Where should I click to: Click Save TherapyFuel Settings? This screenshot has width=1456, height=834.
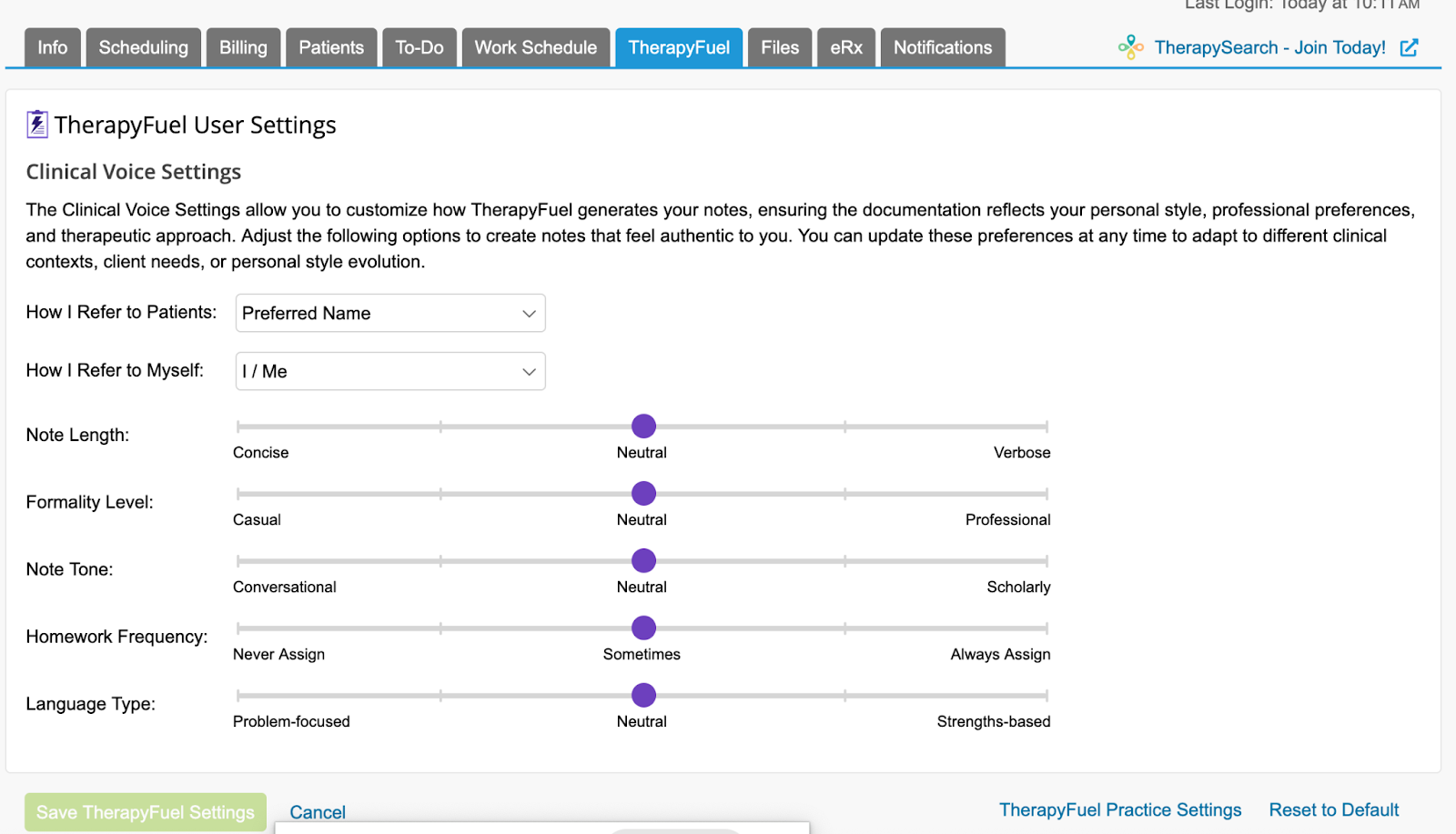tap(145, 811)
